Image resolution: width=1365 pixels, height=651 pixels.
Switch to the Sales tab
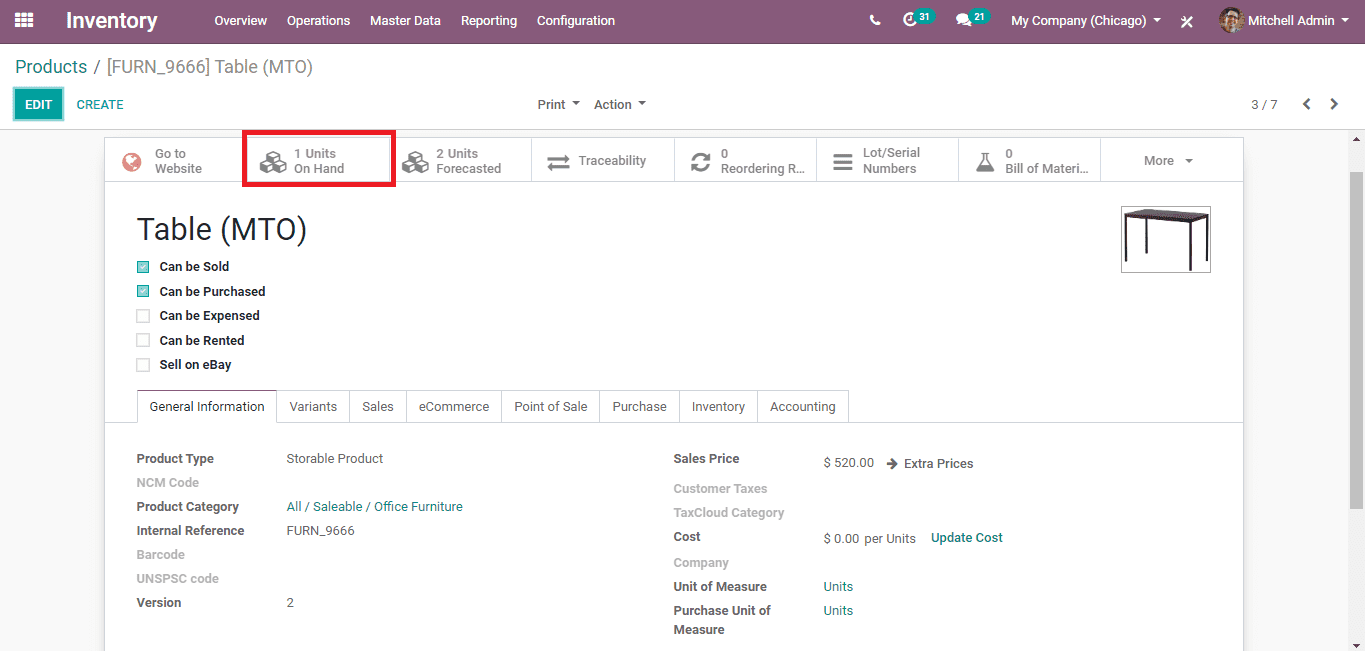click(x=378, y=407)
